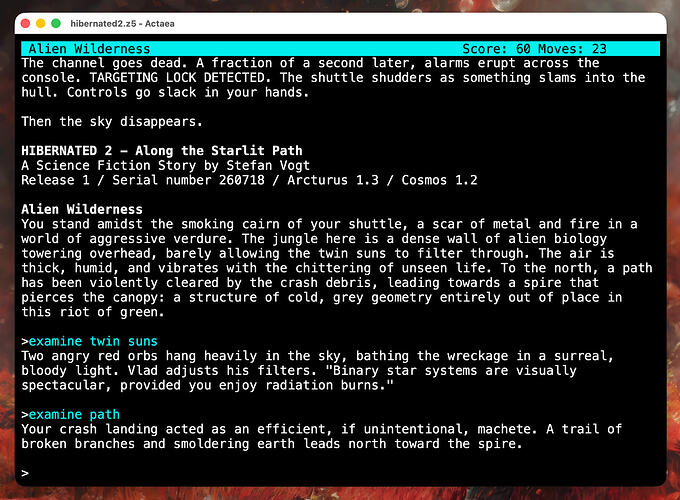Click the 'examine path' command text
Screen dimensions: 680x500
tap(74, 415)
